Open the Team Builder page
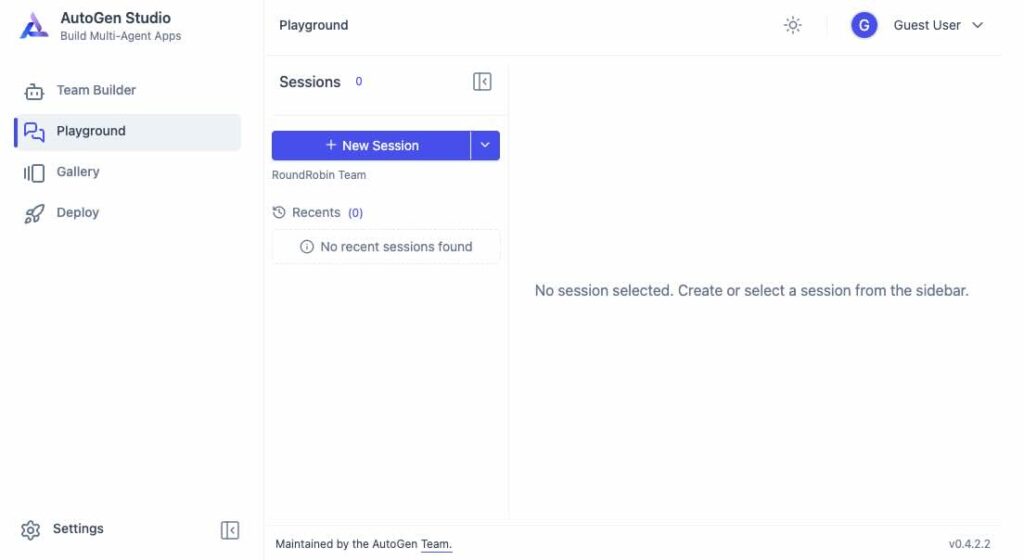 click(96, 90)
